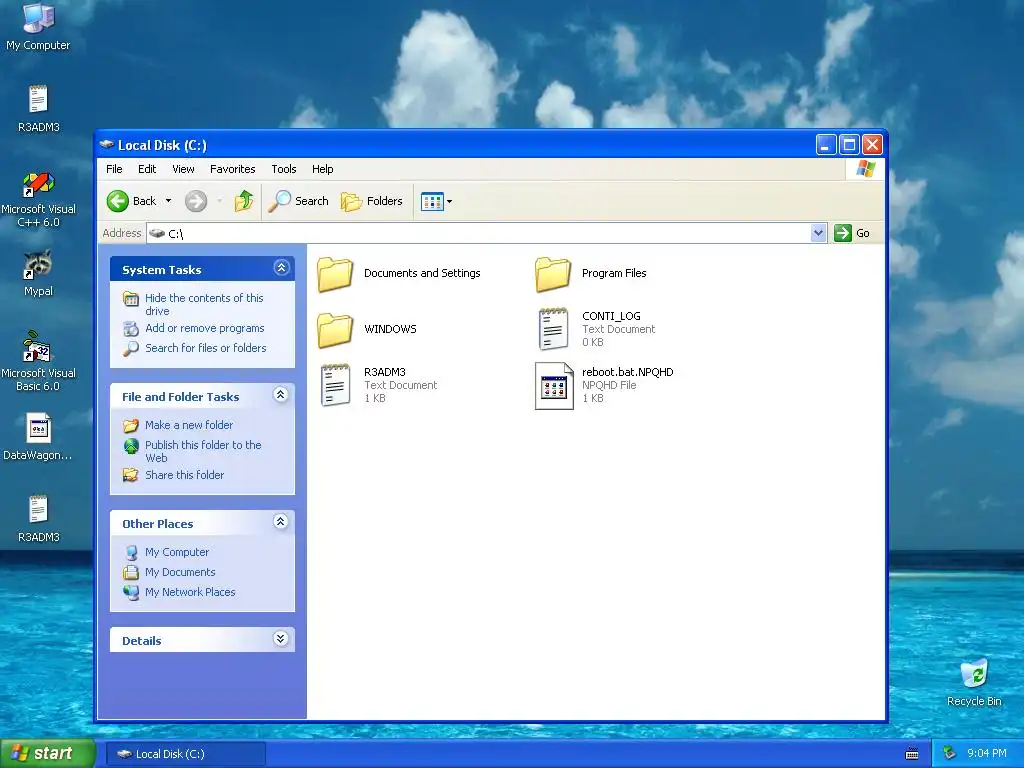Select the WINDOWS folder icon
Viewport: 1024px width, 768px height.
pyautogui.click(x=335, y=329)
